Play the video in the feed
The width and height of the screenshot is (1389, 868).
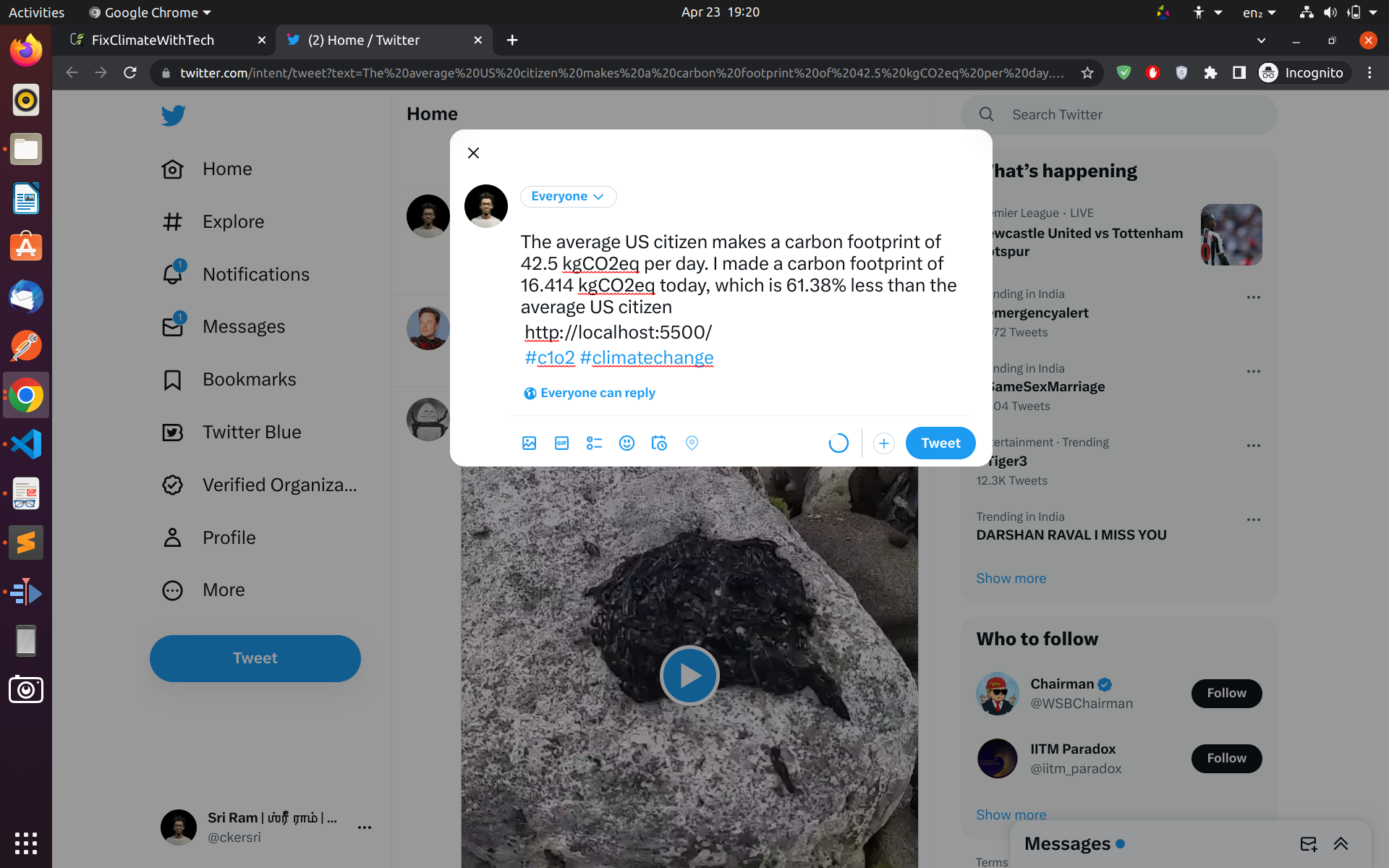click(x=689, y=676)
